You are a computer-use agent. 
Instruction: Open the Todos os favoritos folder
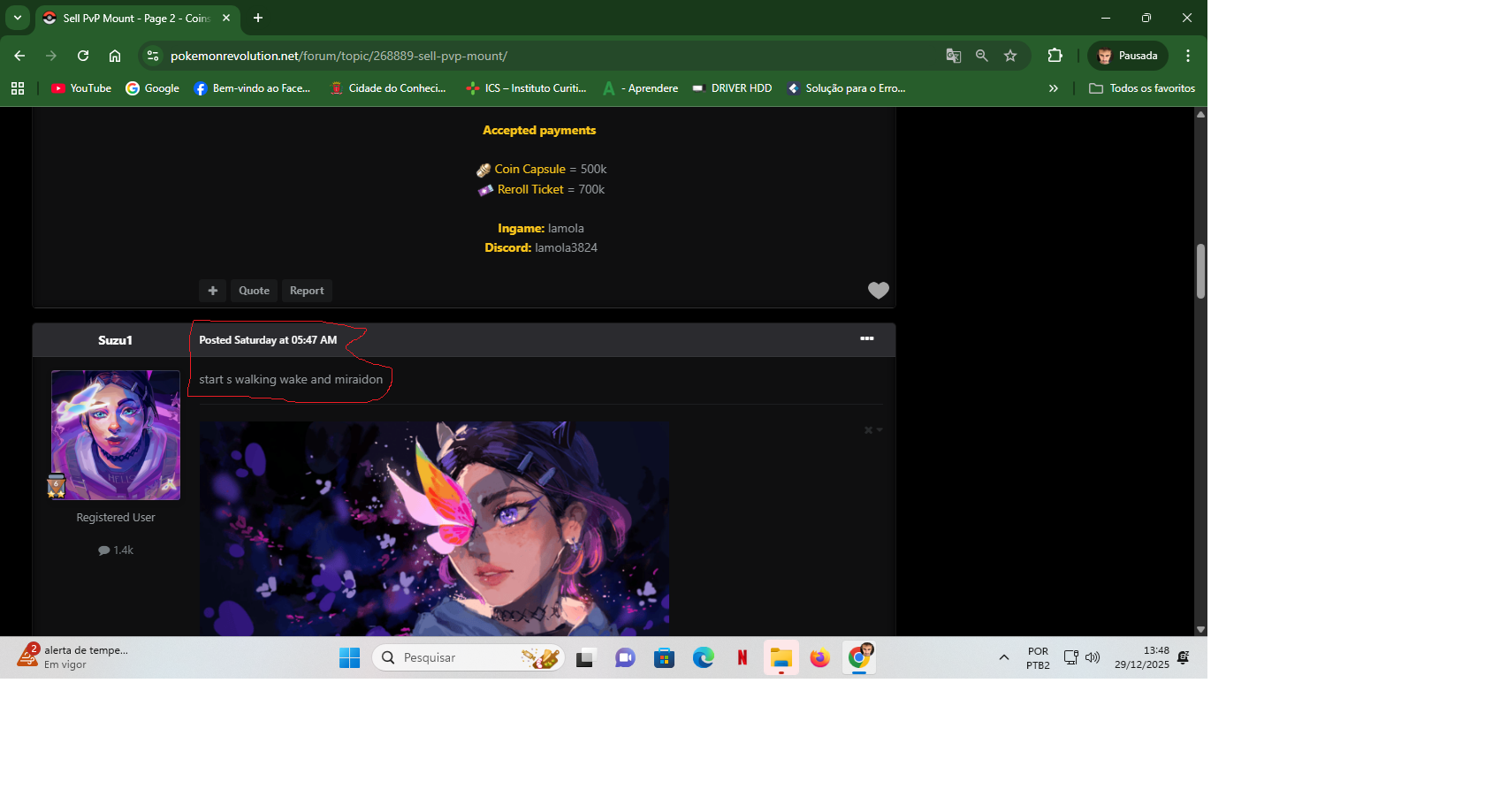click(1142, 88)
